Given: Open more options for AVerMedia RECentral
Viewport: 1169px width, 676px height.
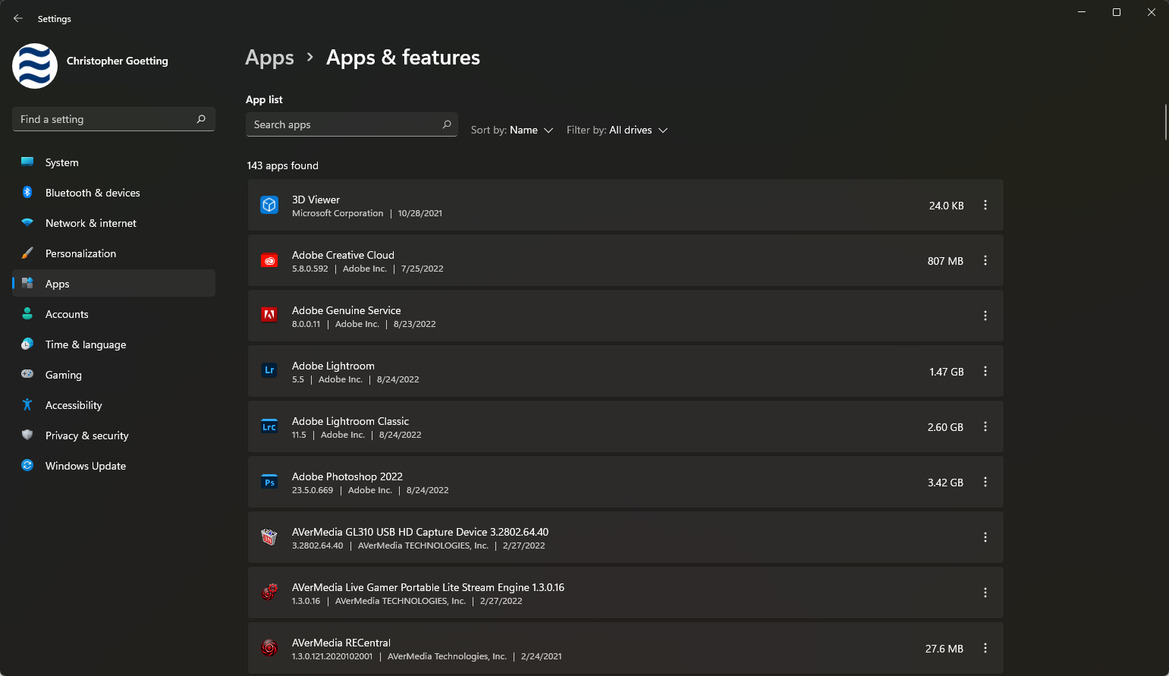Looking at the screenshot, I should [985, 648].
